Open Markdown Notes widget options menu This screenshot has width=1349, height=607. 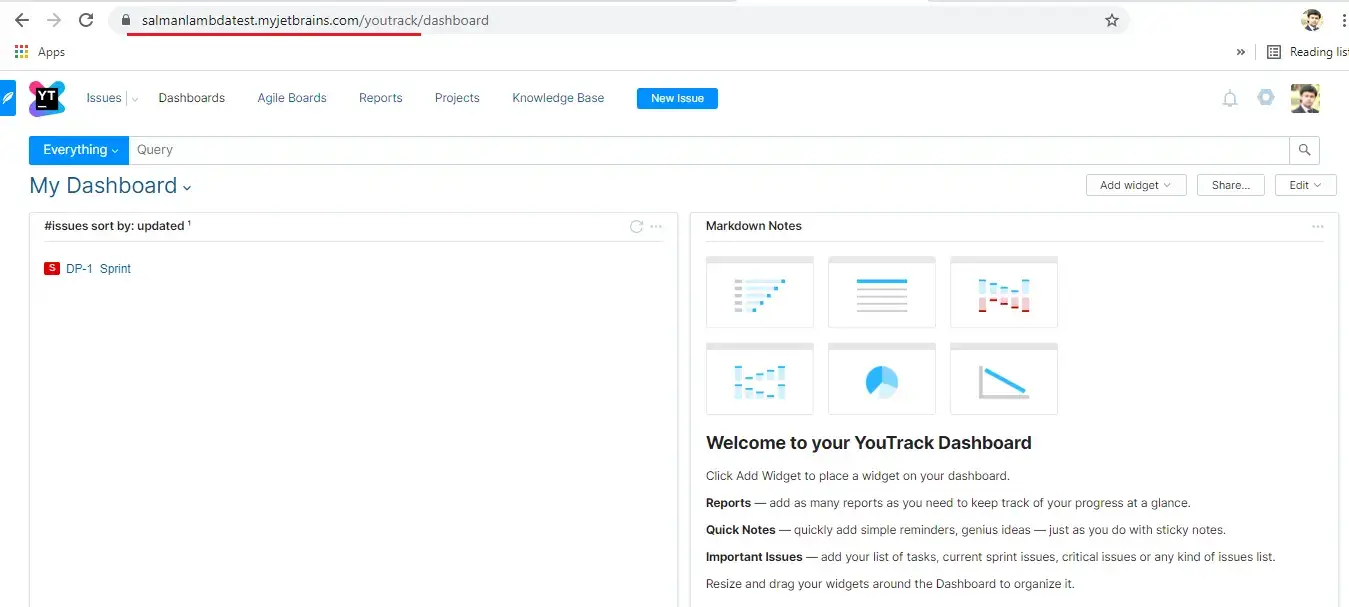(1318, 227)
